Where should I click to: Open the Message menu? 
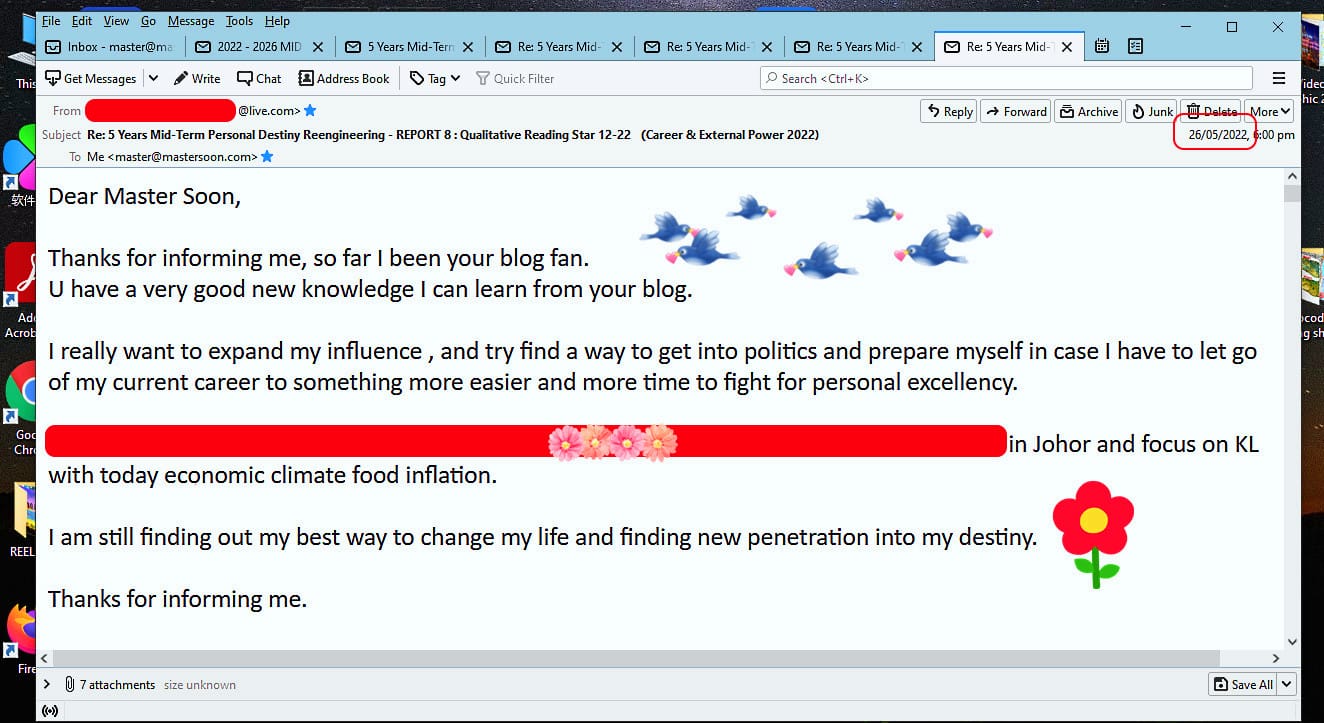(x=190, y=20)
